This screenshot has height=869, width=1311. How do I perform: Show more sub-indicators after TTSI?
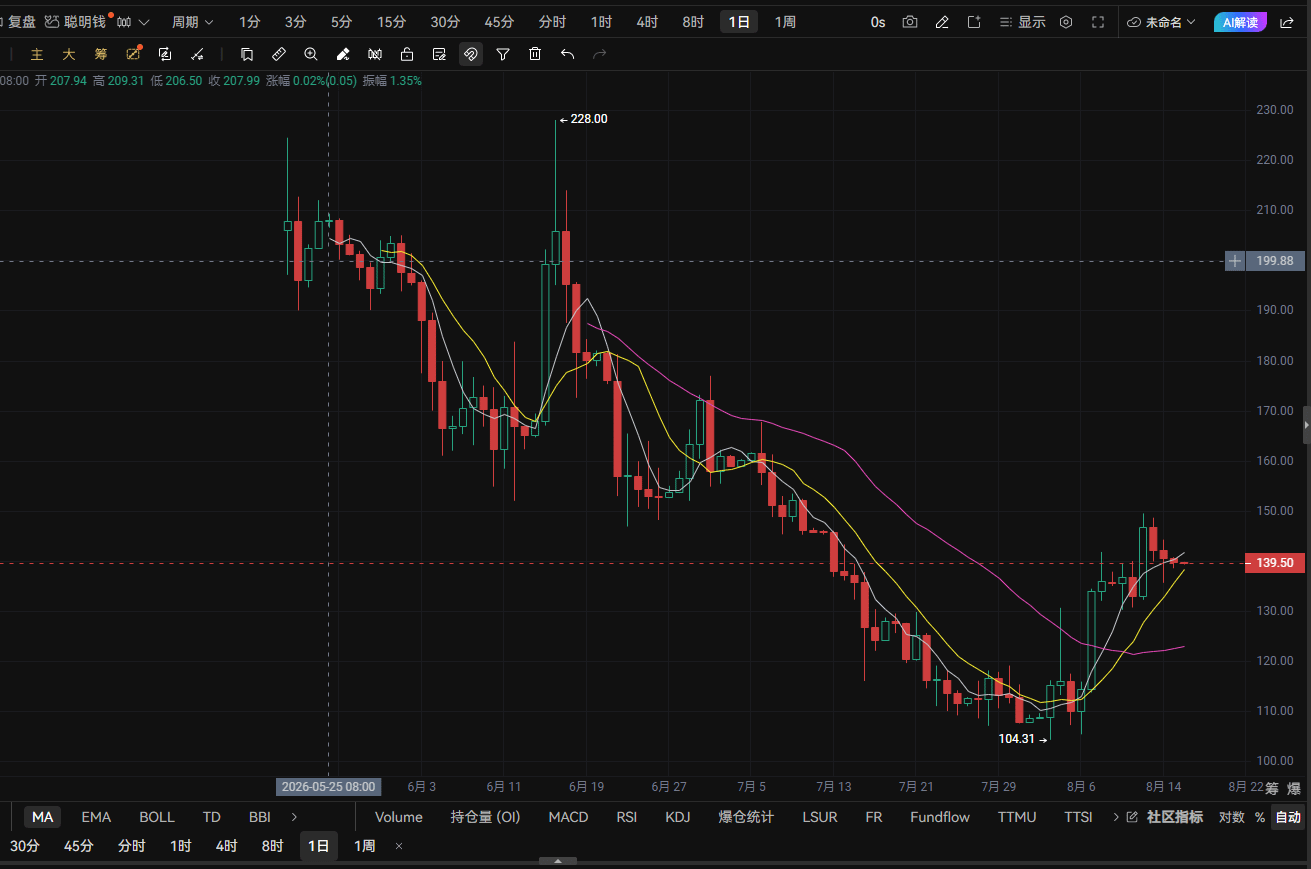pos(1116,817)
